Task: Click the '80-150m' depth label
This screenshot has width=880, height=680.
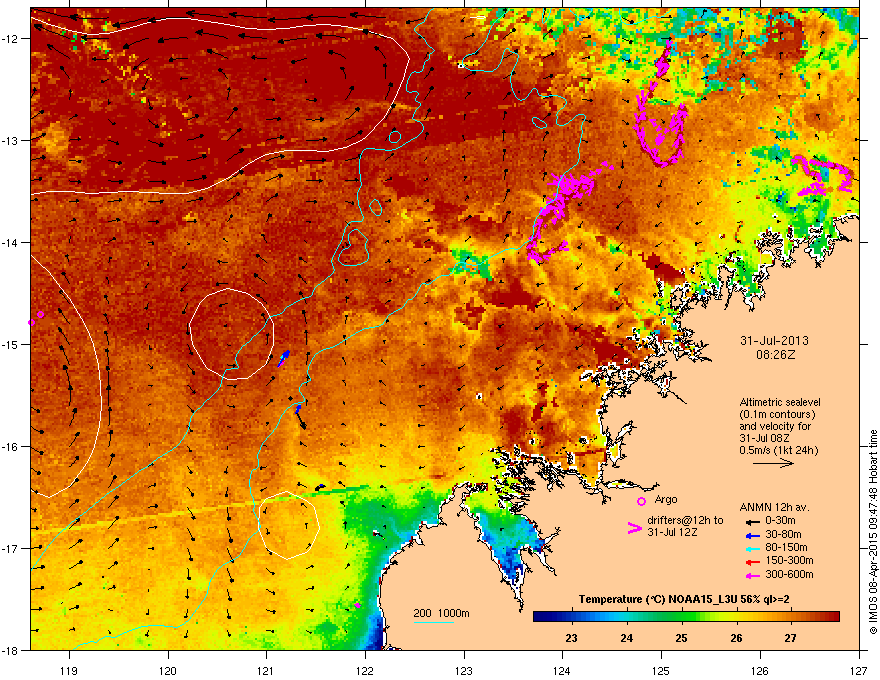Action: tap(786, 547)
